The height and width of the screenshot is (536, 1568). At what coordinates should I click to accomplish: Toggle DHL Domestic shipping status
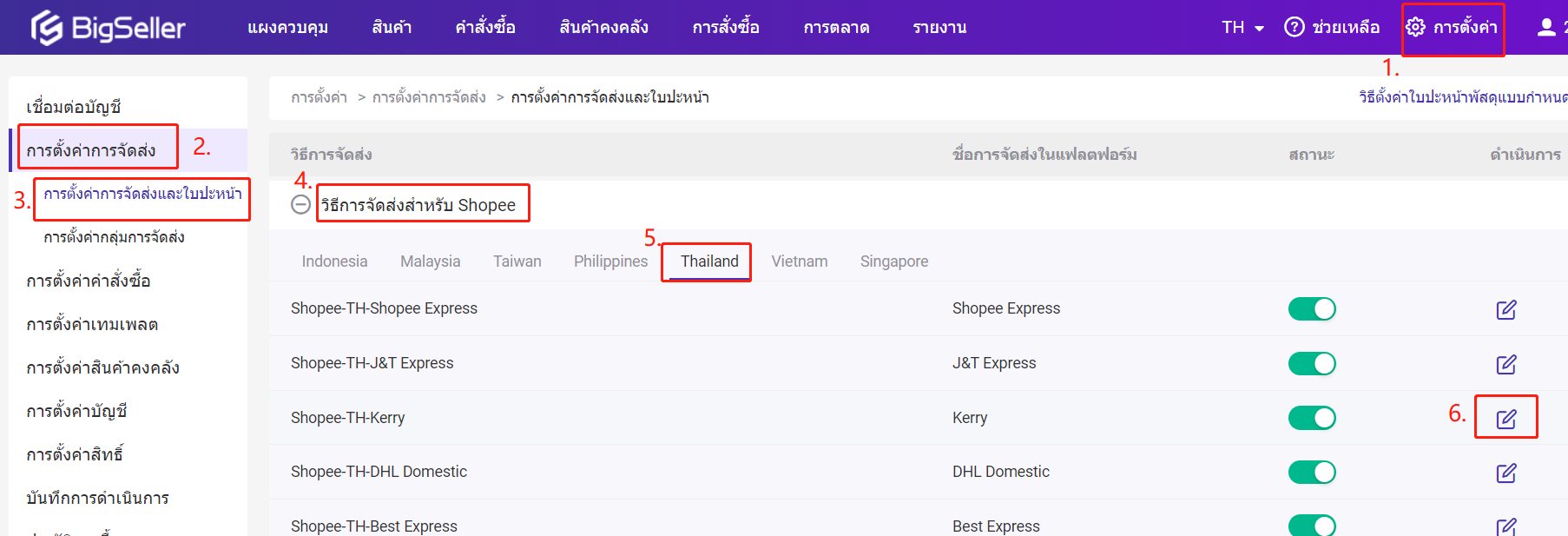[1311, 473]
